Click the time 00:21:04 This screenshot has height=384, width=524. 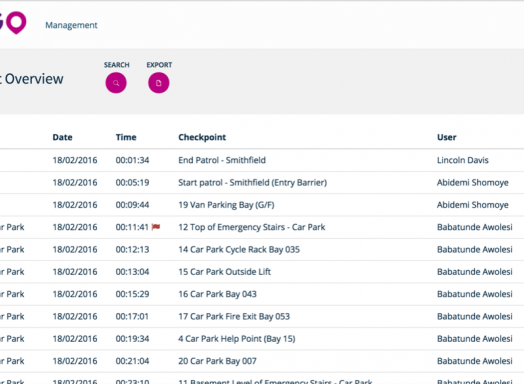point(132,361)
